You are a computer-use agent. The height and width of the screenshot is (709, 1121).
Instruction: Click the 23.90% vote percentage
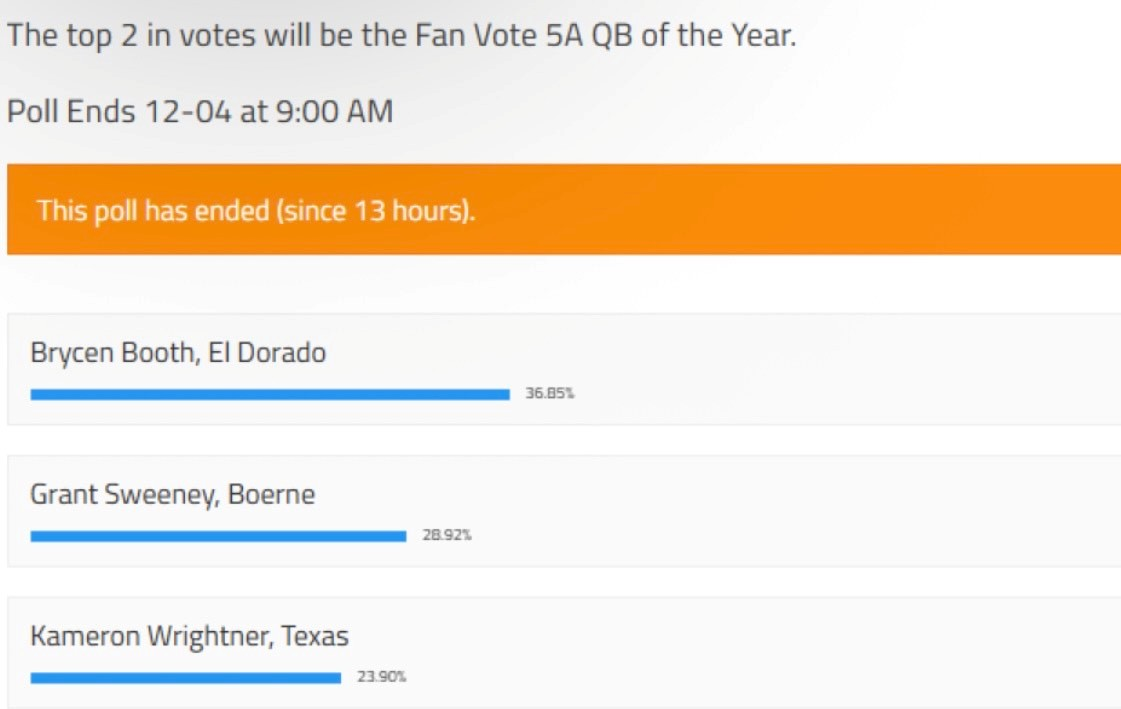[x=382, y=678]
